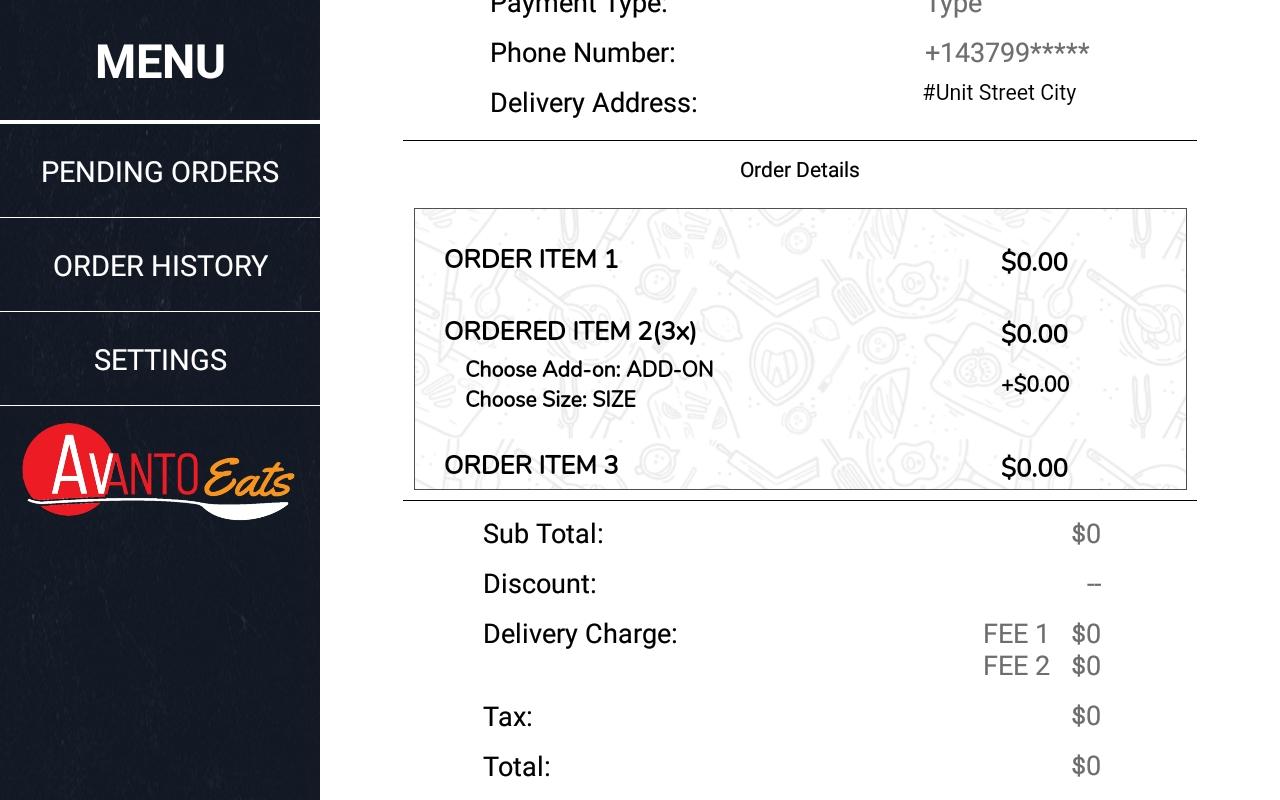1280x800 pixels.
Task: Click the +$0.00 add-on price
Action: (x=1035, y=384)
